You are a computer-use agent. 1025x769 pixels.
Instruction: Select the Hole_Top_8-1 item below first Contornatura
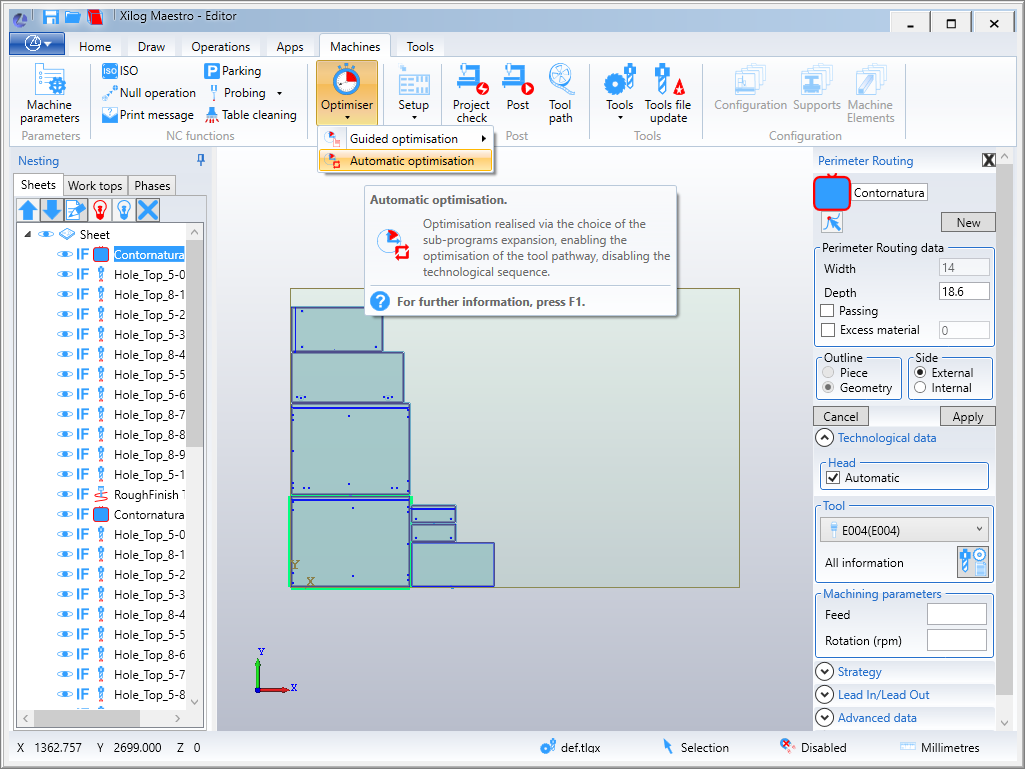point(149,294)
